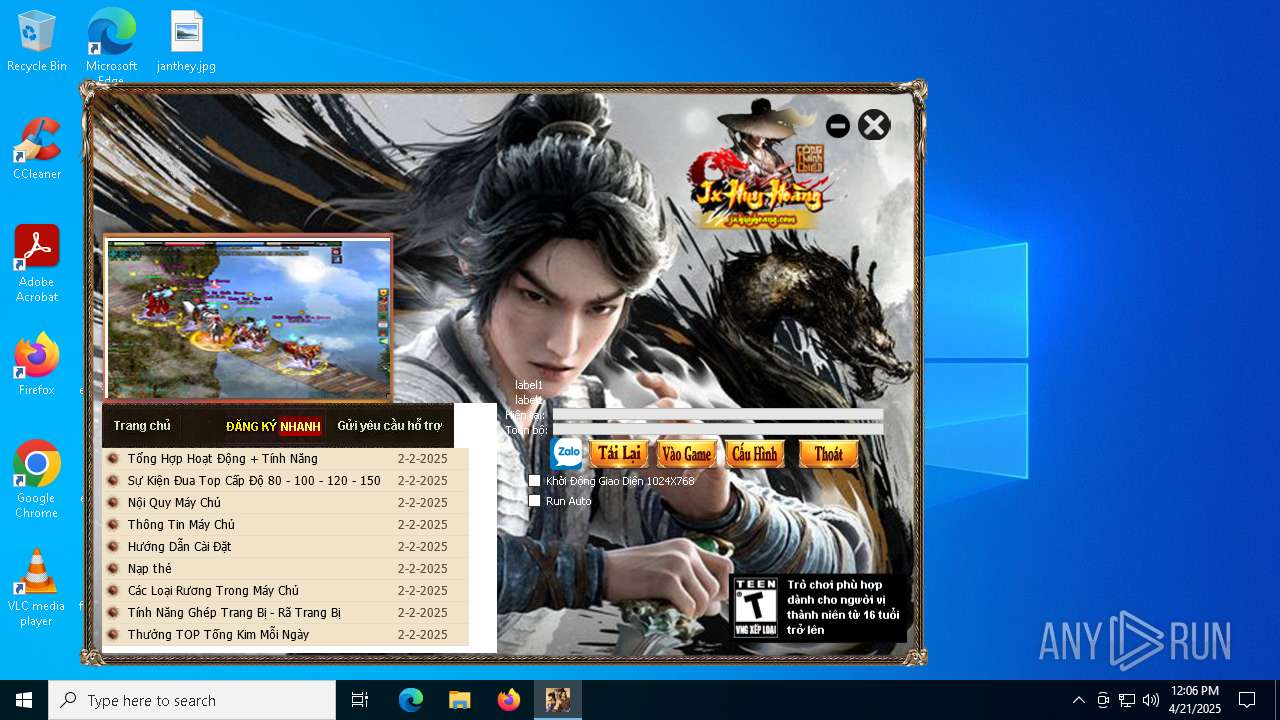Image resolution: width=1280 pixels, height=720 pixels.
Task: Click the Tải Lại reload button
Action: (x=619, y=453)
